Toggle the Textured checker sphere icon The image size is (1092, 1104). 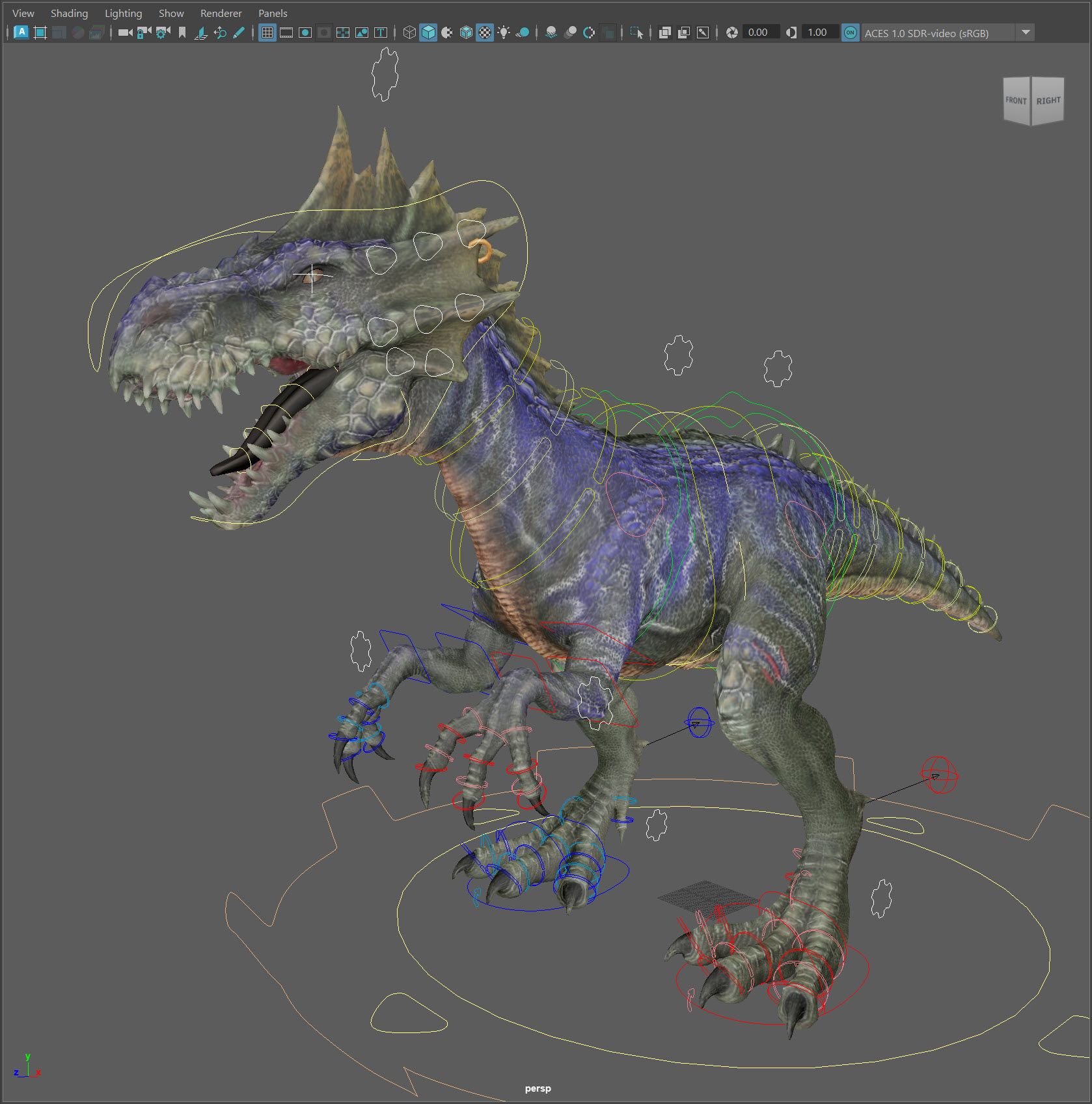pyautogui.click(x=485, y=32)
